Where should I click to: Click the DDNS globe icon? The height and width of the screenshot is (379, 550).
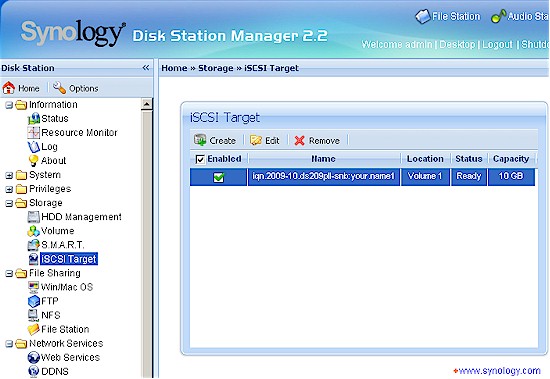(x=34, y=371)
